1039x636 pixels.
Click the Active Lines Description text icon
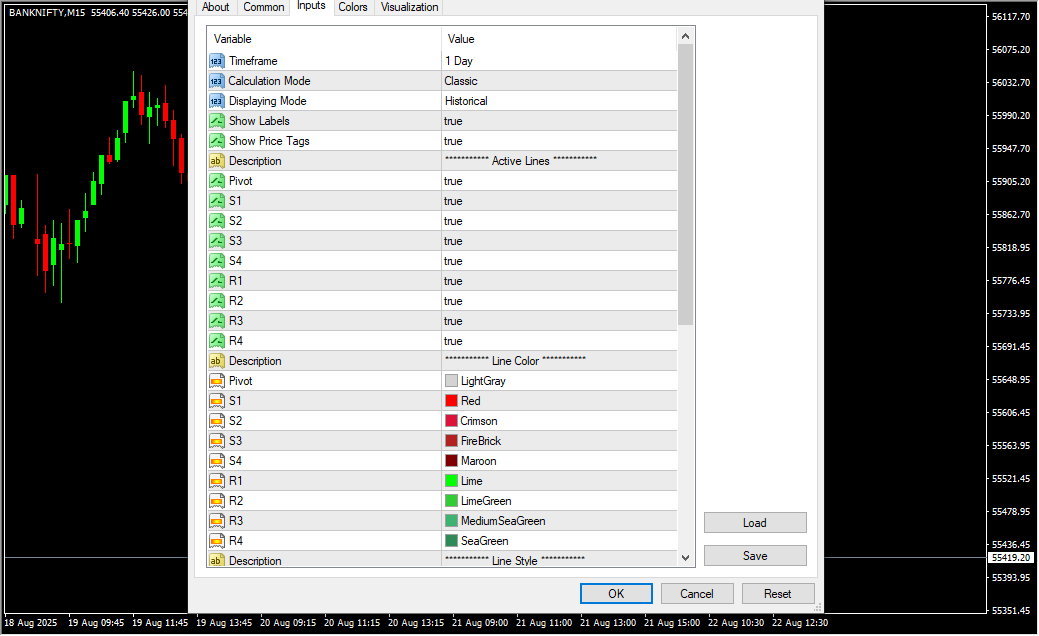click(x=216, y=161)
